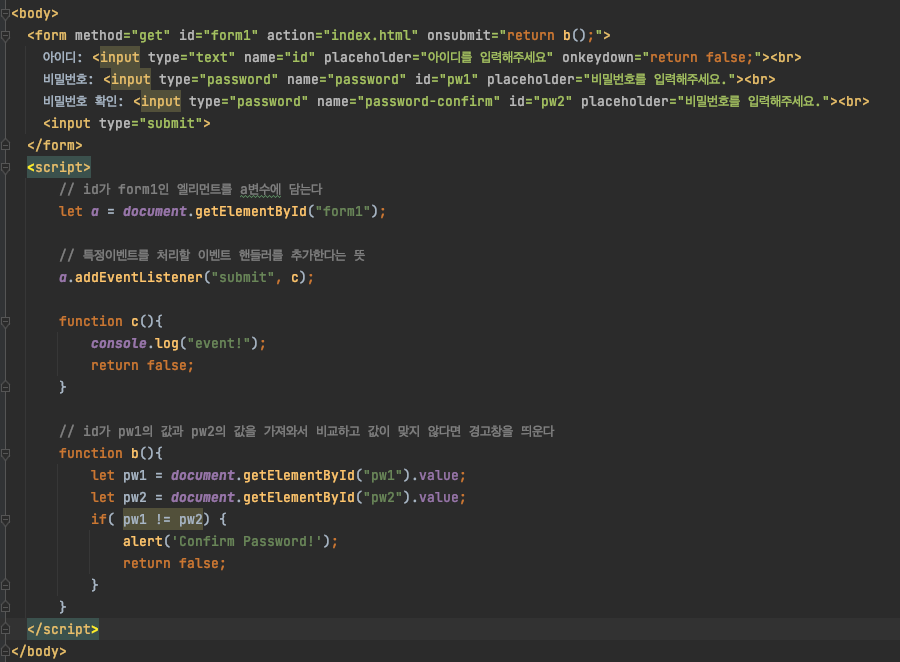Collapse the <form> opening tag fold marker
This screenshot has width=900, height=662.
pyautogui.click(x=5, y=36)
